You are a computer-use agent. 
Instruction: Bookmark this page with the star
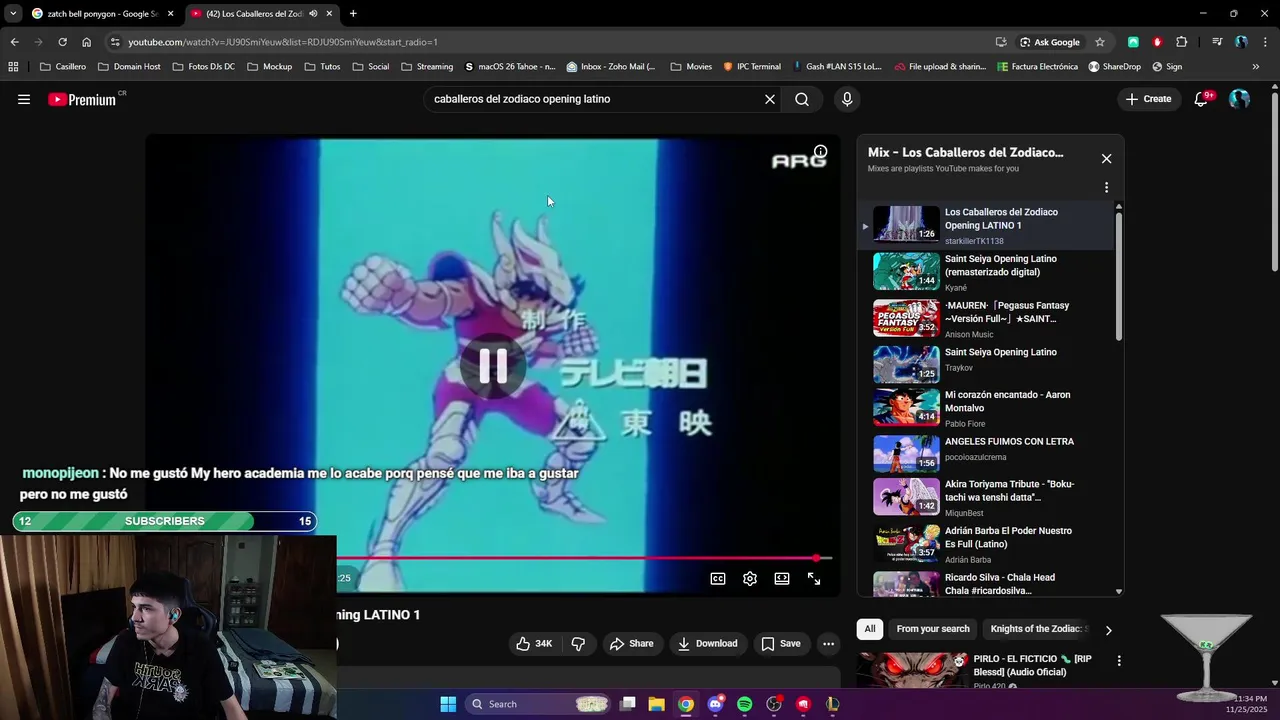click(x=1100, y=42)
